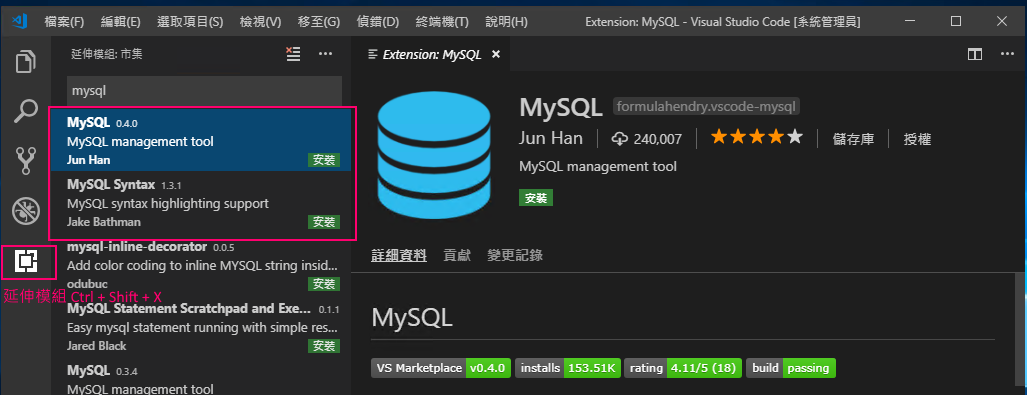Open the 檔案(F) menu
Image resolution: width=1027 pixels, height=395 pixels.
click(64, 22)
